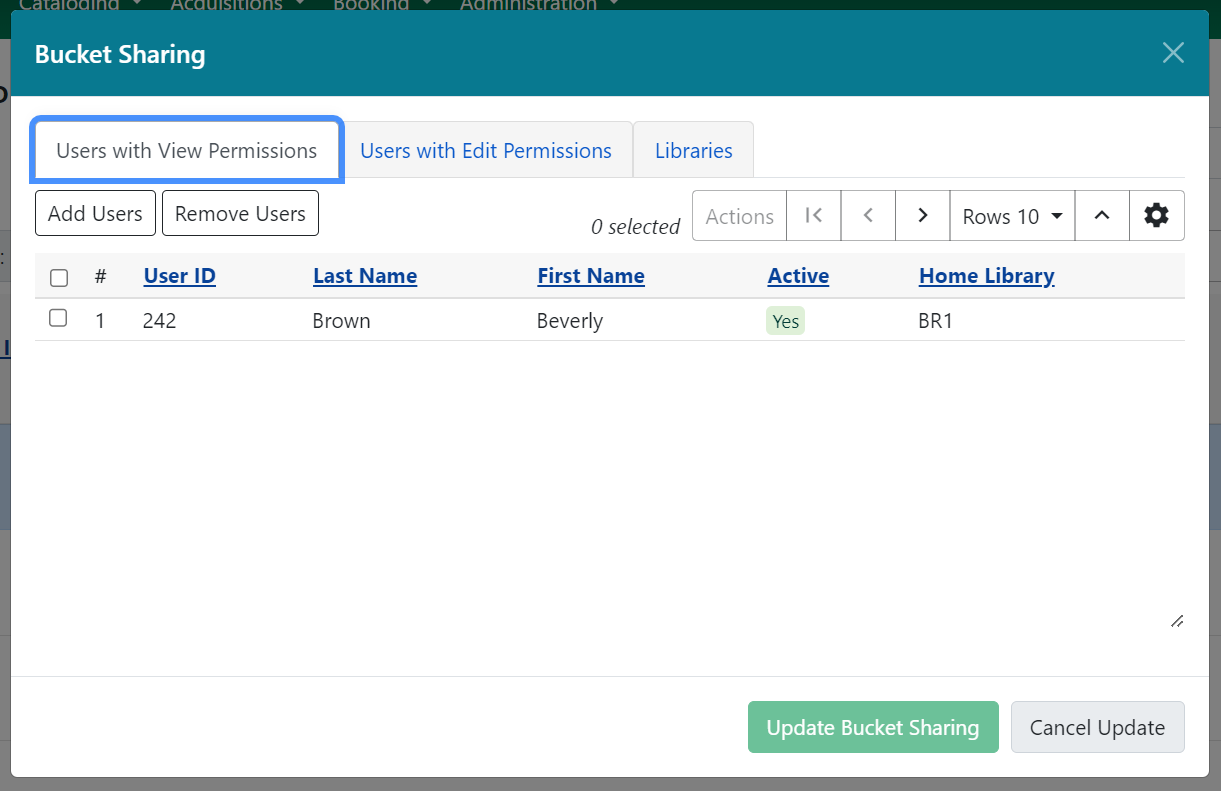1221x791 pixels.
Task: Close the Bucket Sharing dialog
Action: point(1173,53)
